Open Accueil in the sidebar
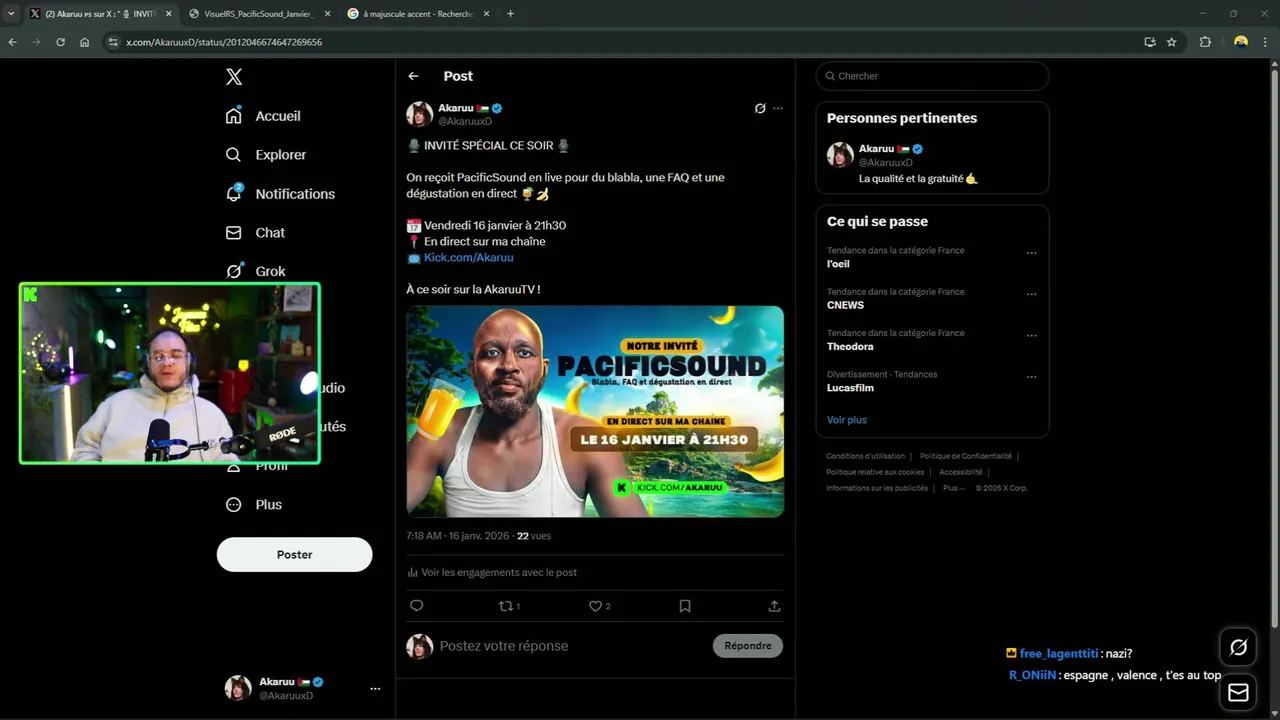Image resolution: width=1280 pixels, height=720 pixels. point(263,116)
